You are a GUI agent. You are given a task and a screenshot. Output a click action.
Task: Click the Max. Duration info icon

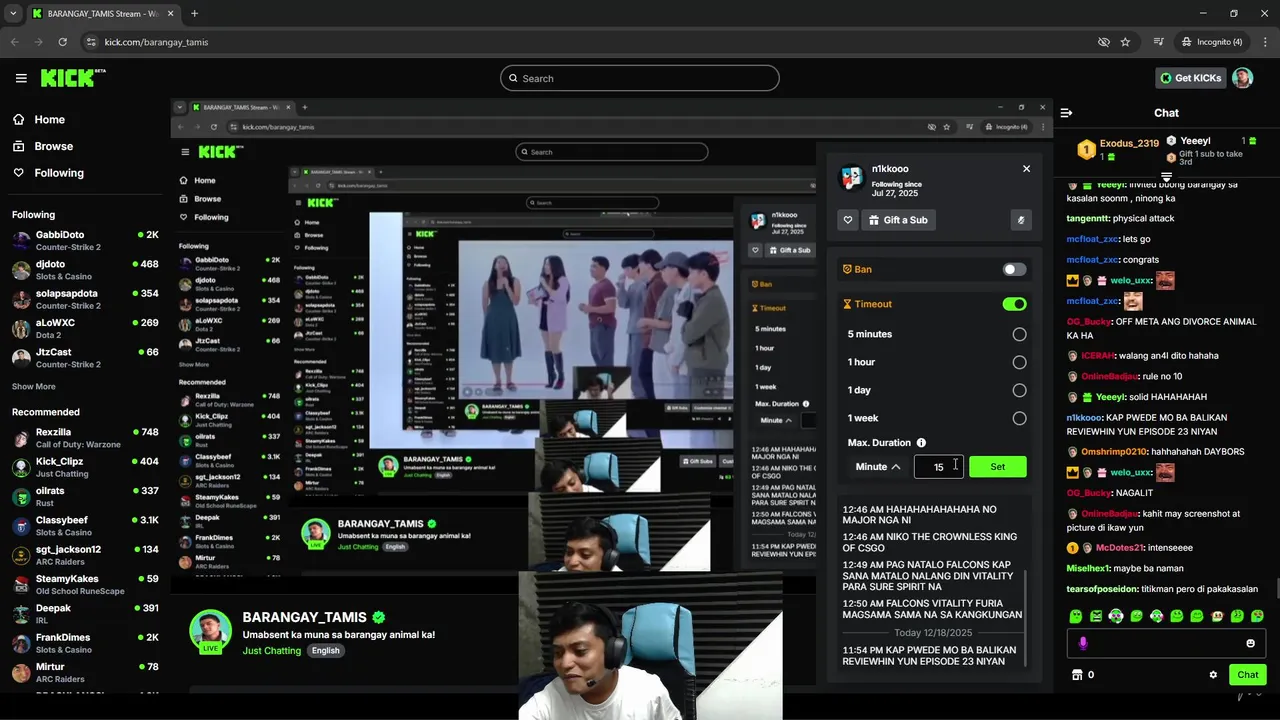[921, 443]
